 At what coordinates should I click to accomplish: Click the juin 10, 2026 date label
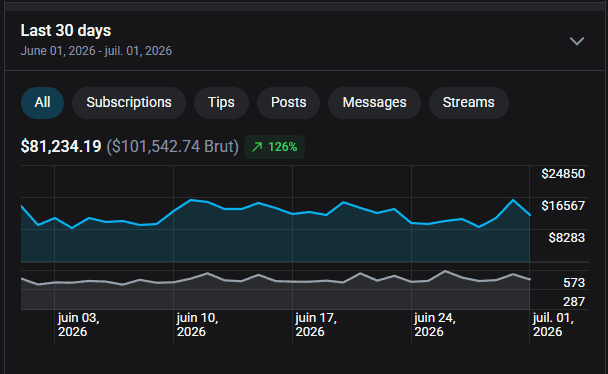197,325
